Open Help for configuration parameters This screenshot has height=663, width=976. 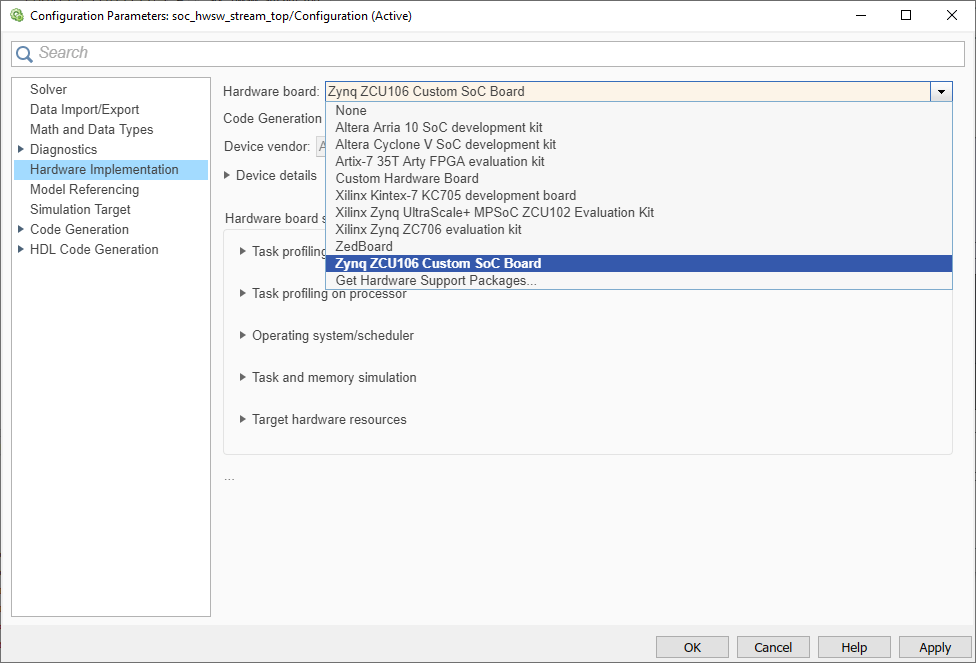tap(854, 647)
